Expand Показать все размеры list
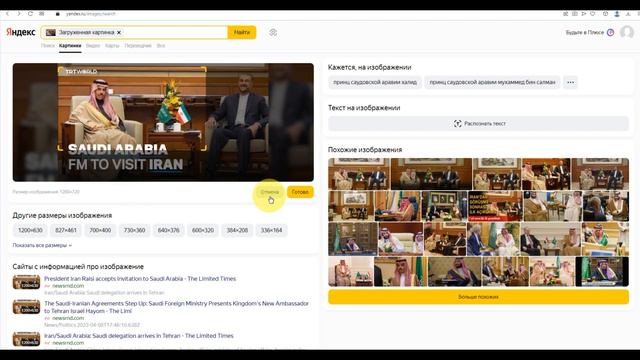The width and height of the screenshot is (640, 360). pyautogui.click(x=42, y=245)
